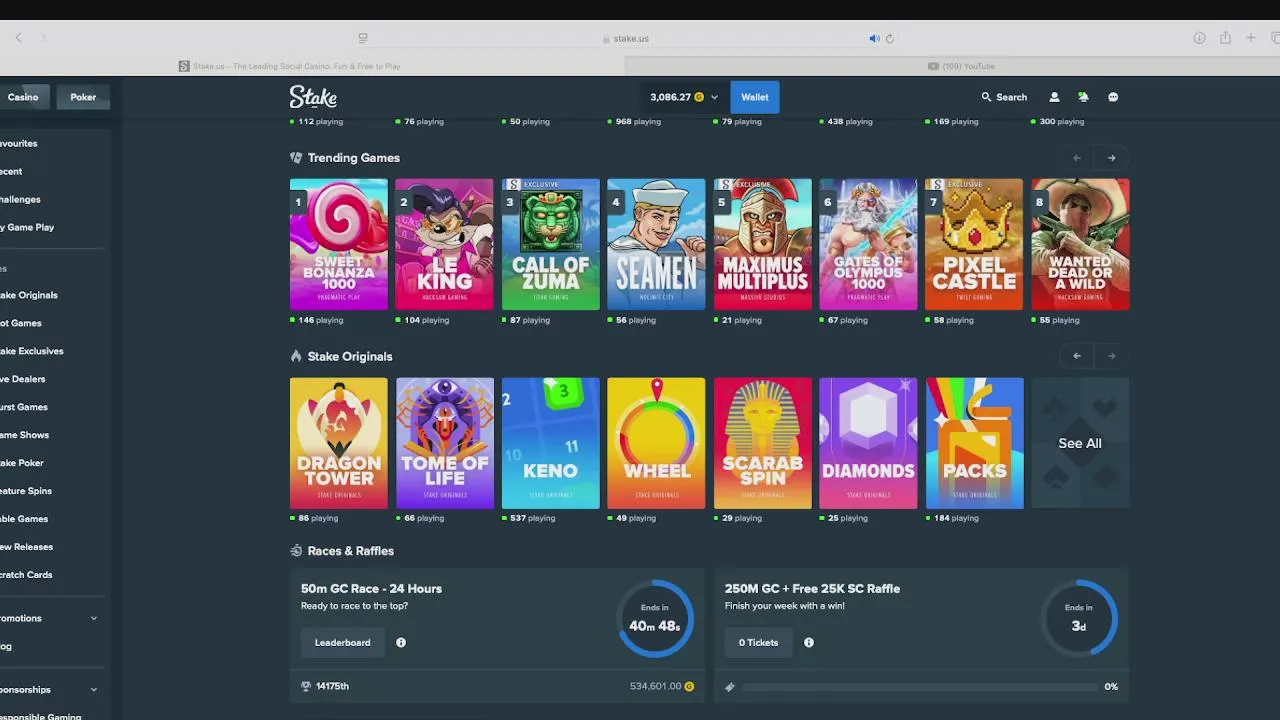This screenshot has height=720, width=1280.
Task: Open the user profile icon
Action: click(x=1054, y=97)
